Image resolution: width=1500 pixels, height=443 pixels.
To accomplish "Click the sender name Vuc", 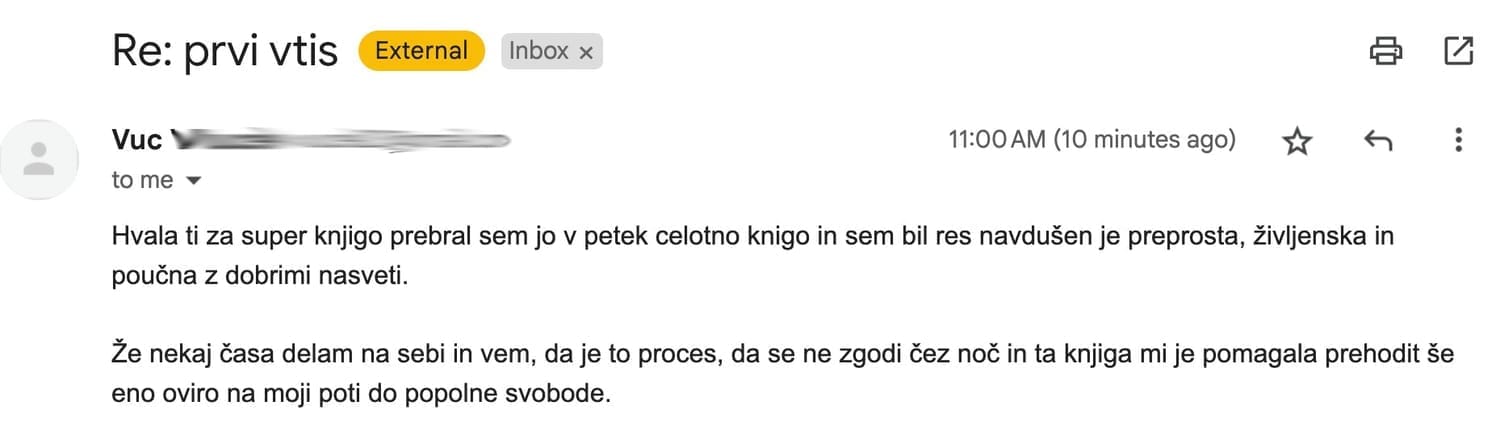I will (137, 141).
